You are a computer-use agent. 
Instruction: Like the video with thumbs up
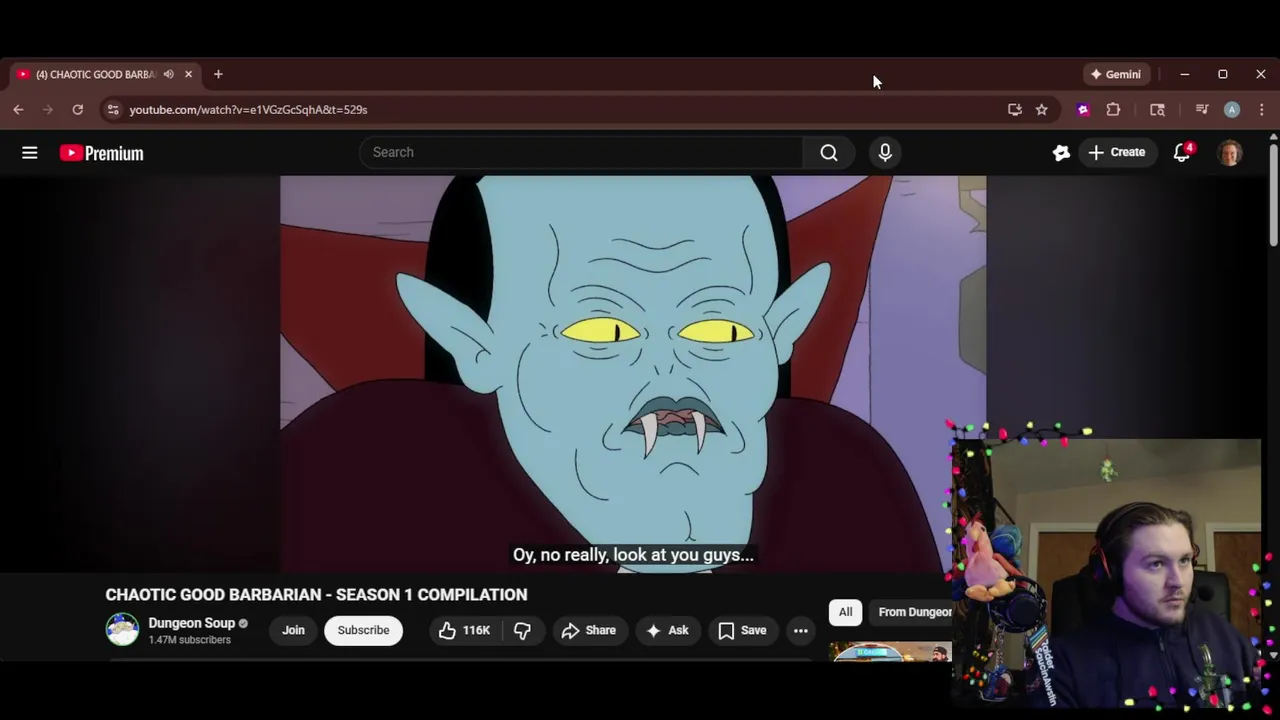464,630
